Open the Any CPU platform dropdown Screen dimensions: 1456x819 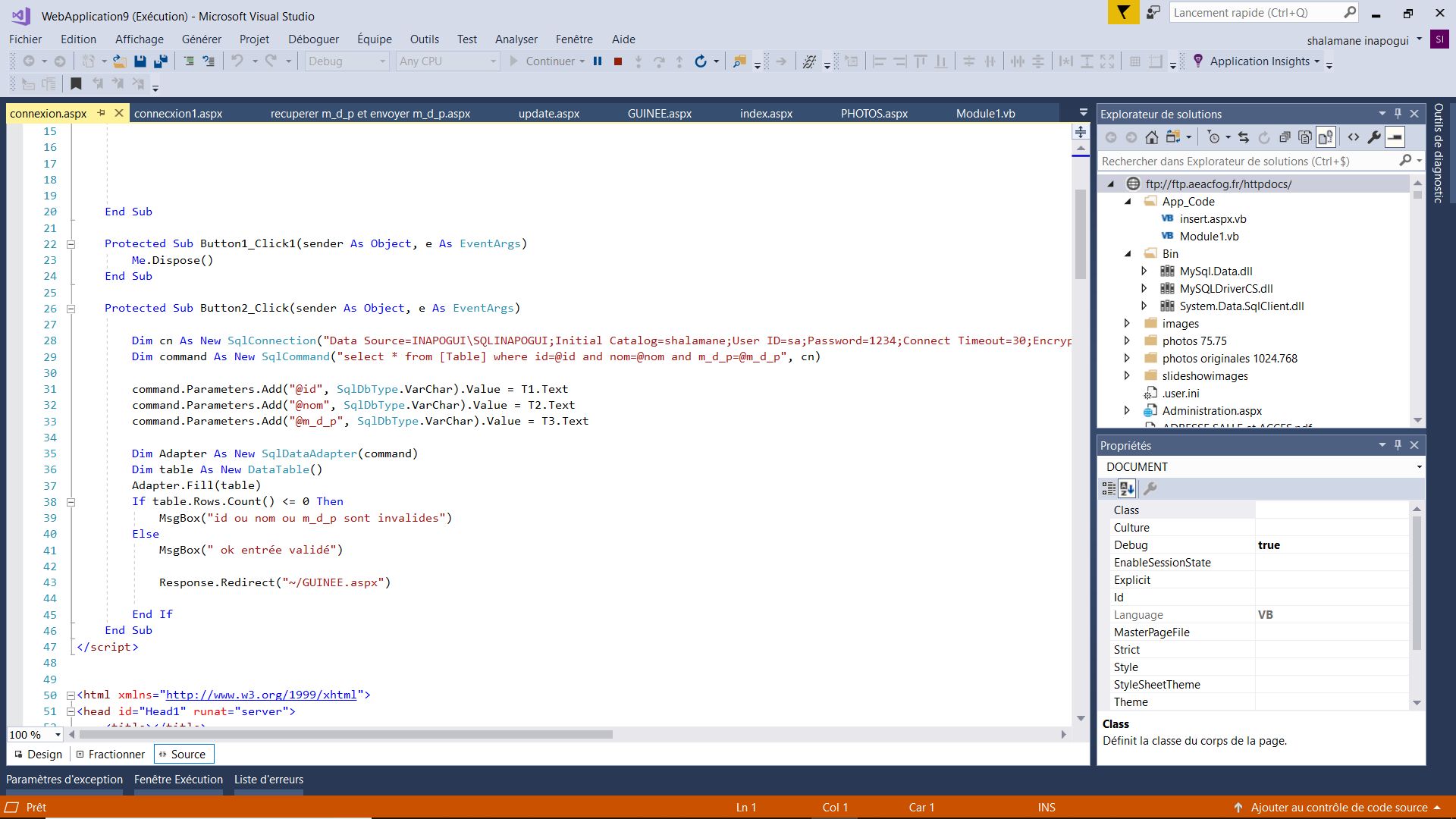coord(447,61)
